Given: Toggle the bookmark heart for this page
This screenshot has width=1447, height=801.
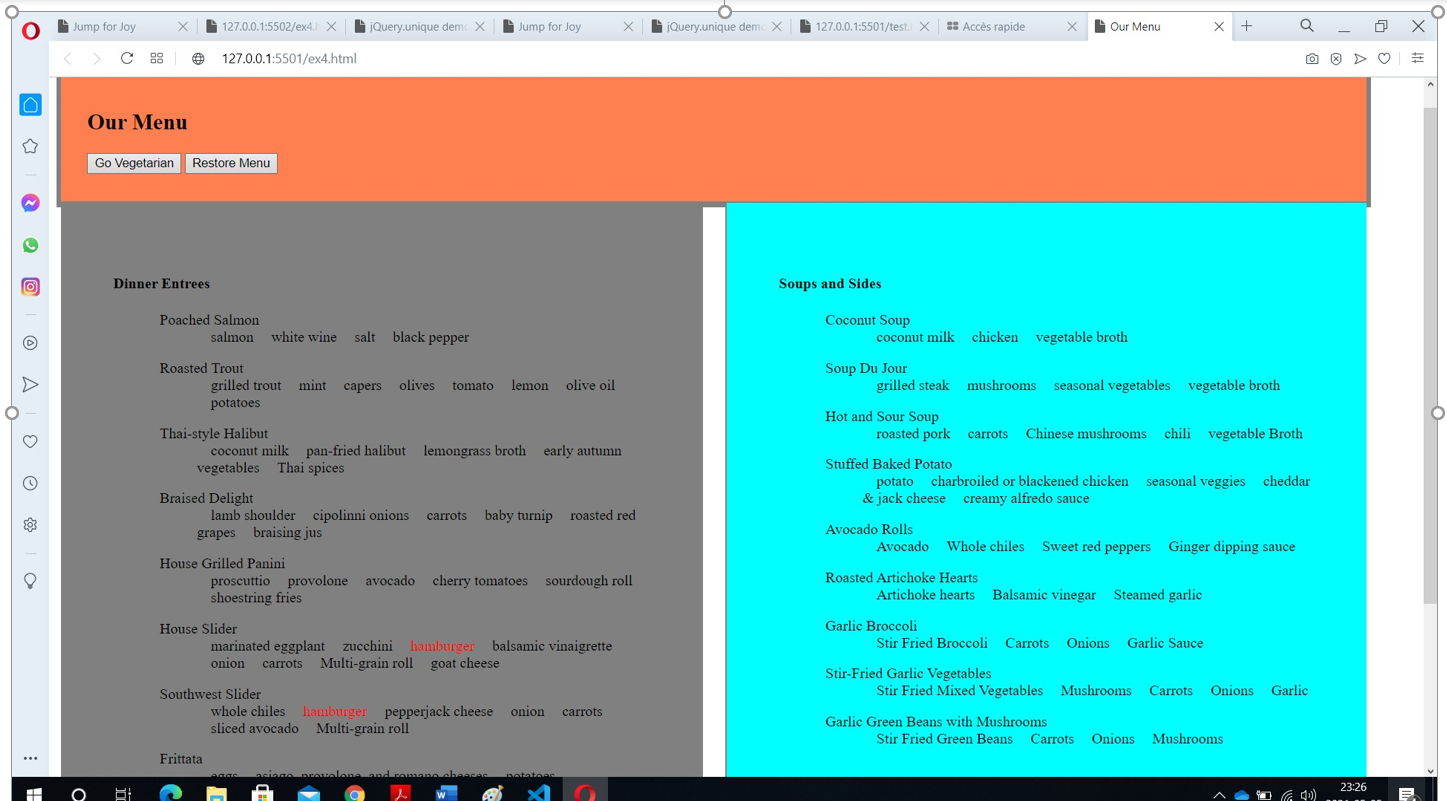Looking at the screenshot, I should 1385,59.
